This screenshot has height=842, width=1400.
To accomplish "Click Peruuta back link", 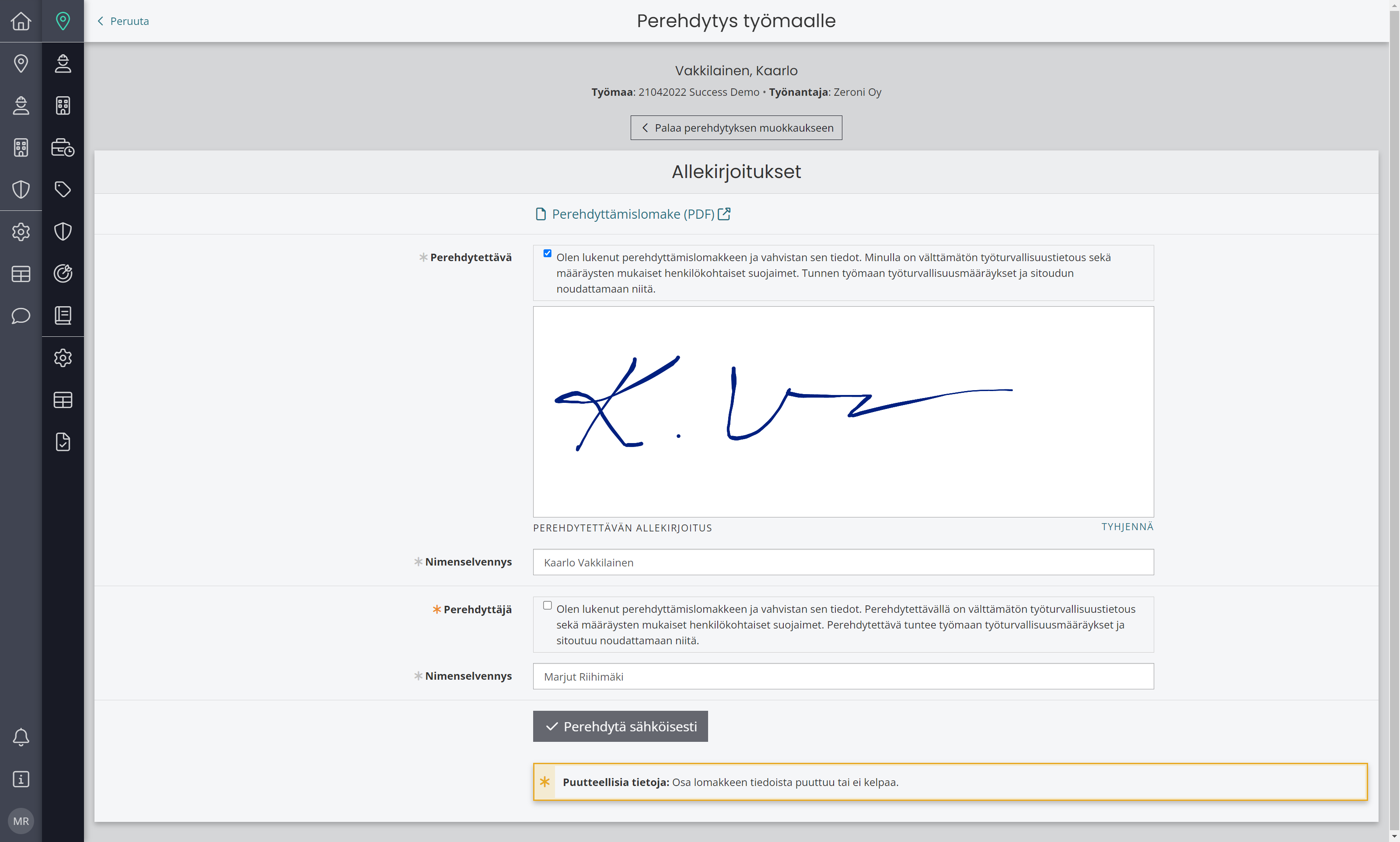I will pos(123,21).
